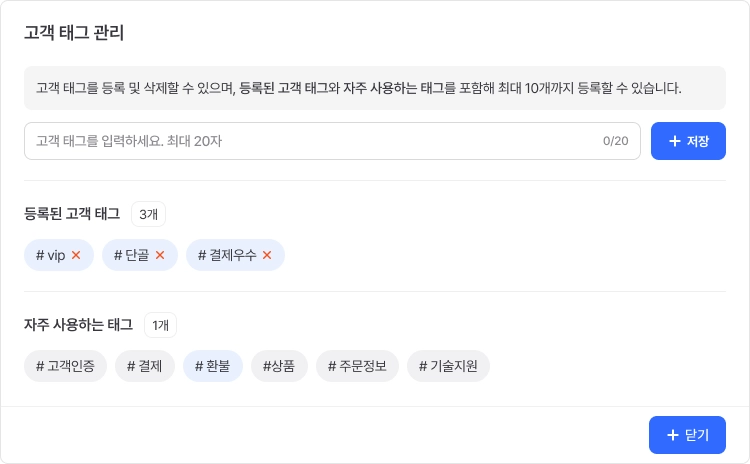Viewport: 750px width, 464px height.
Task: Click the 고객 태그 관리 dialog title
Action: click(x=74, y=32)
